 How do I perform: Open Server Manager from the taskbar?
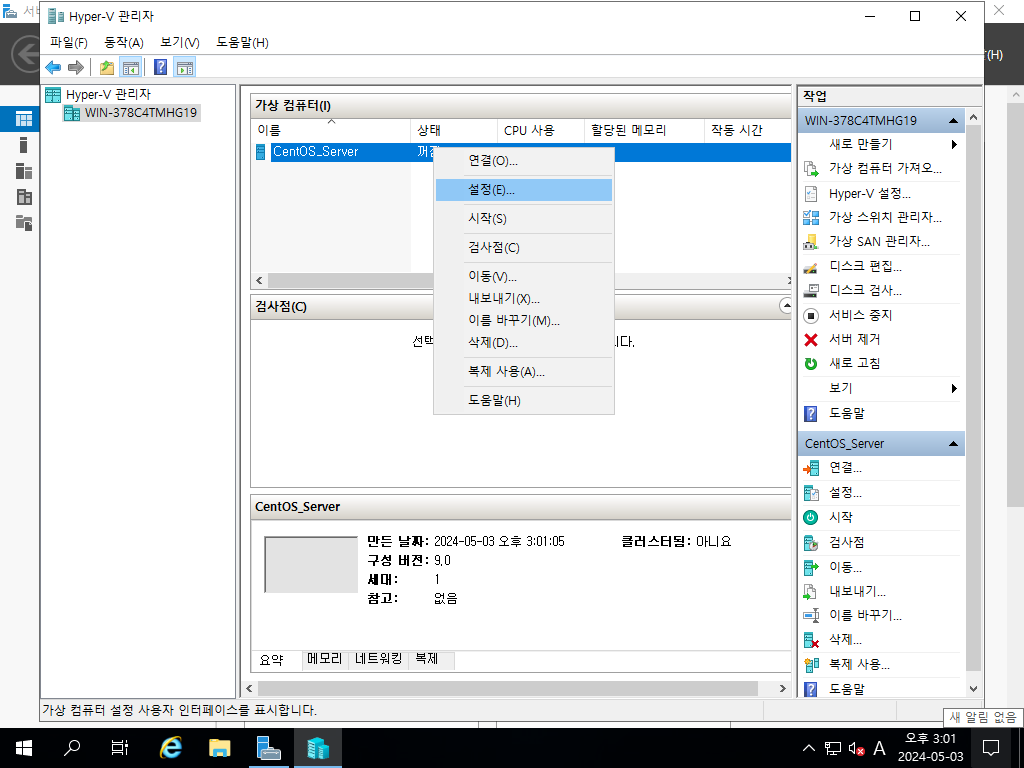[268, 748]
